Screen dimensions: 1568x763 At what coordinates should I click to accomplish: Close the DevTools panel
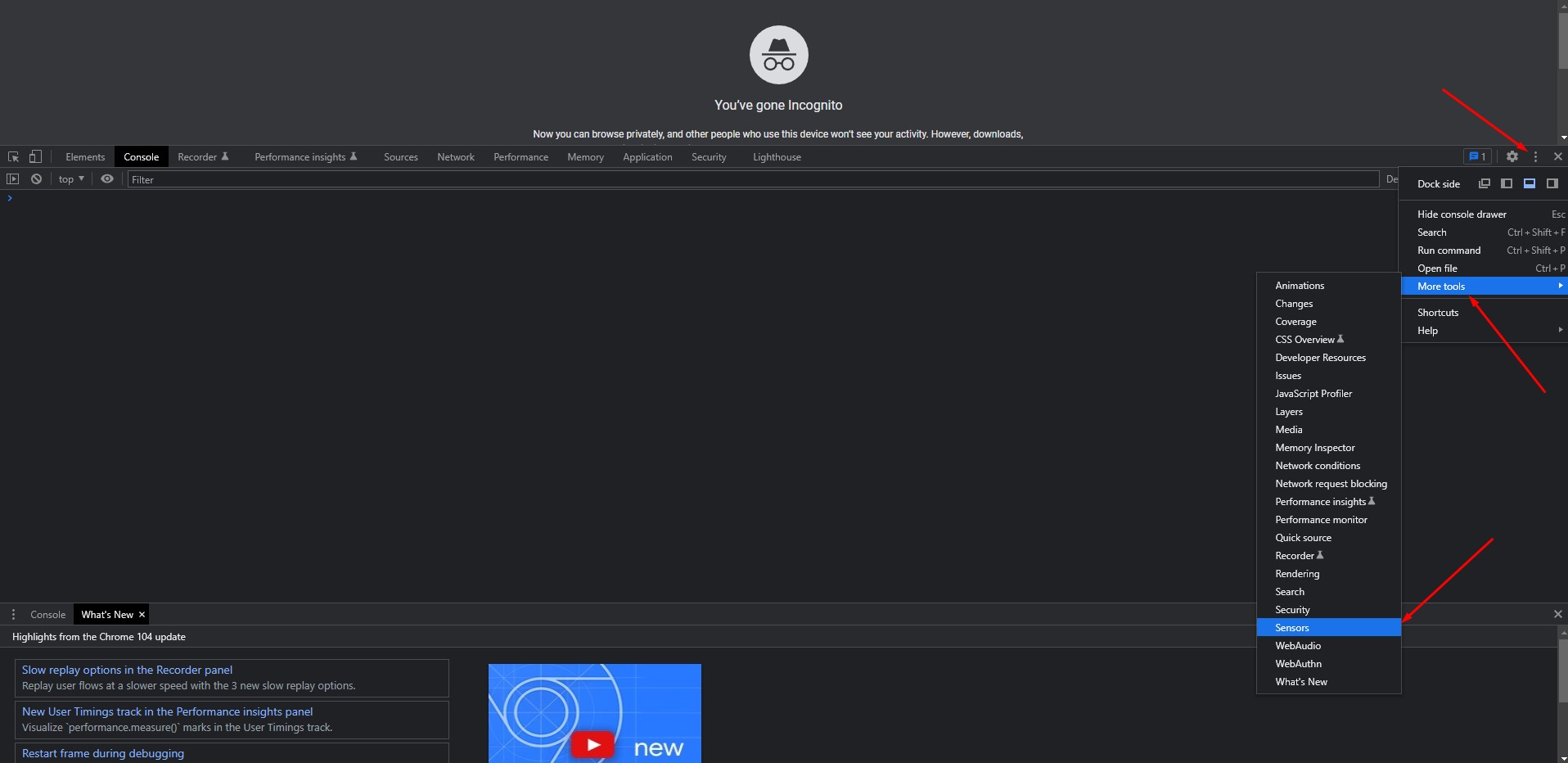[1558, 156]
